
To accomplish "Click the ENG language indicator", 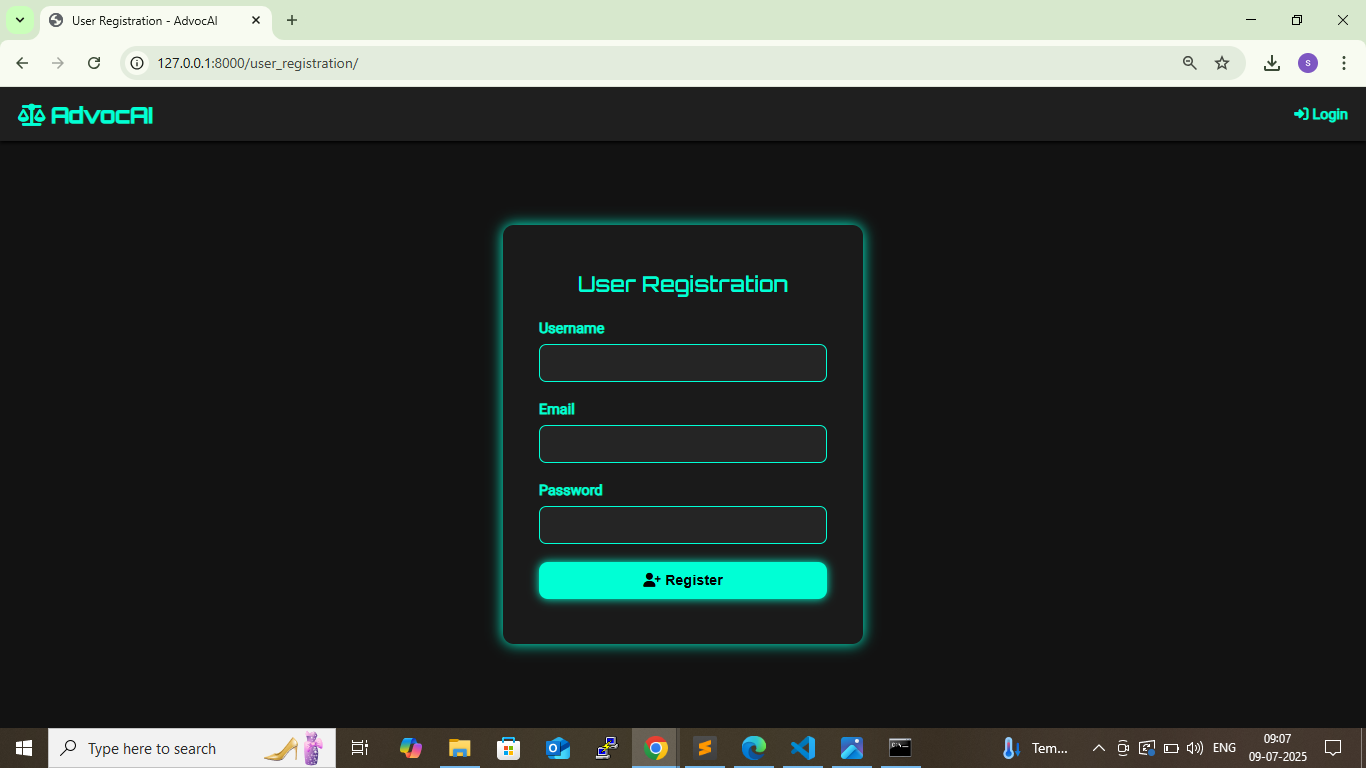I will coord(1224,748).
